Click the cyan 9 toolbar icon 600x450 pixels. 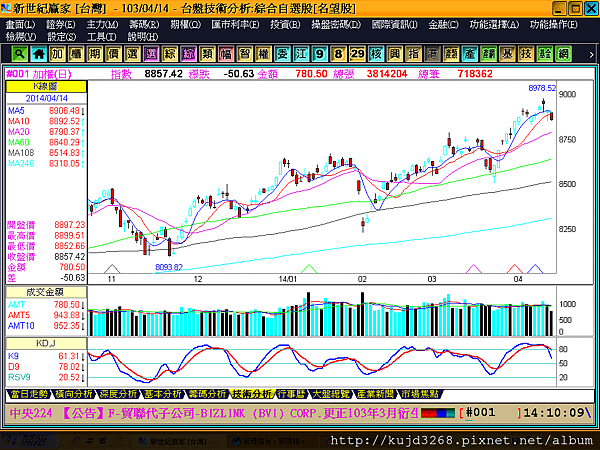(x=320, y=54)
